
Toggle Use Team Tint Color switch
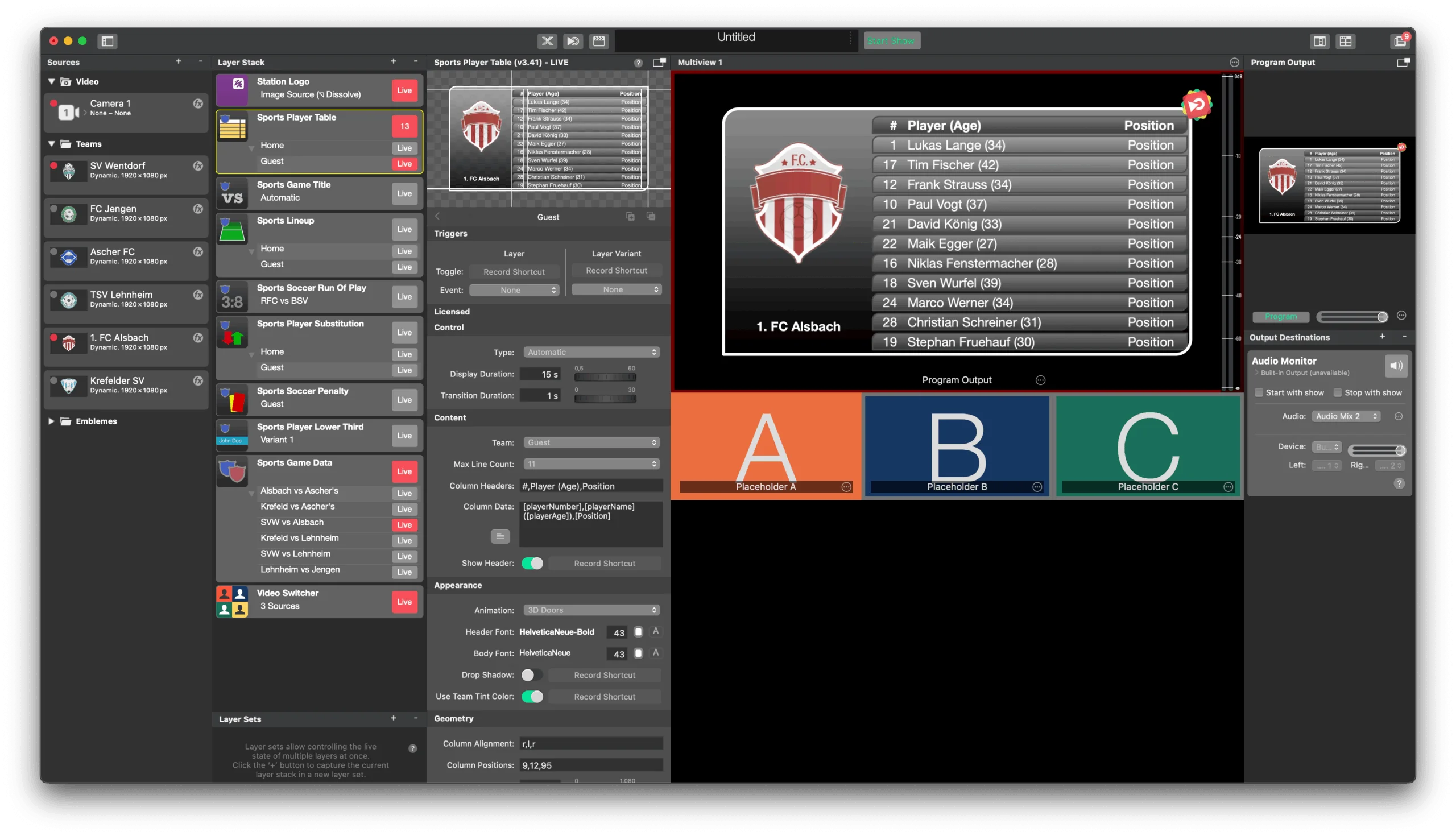point(532,697)
